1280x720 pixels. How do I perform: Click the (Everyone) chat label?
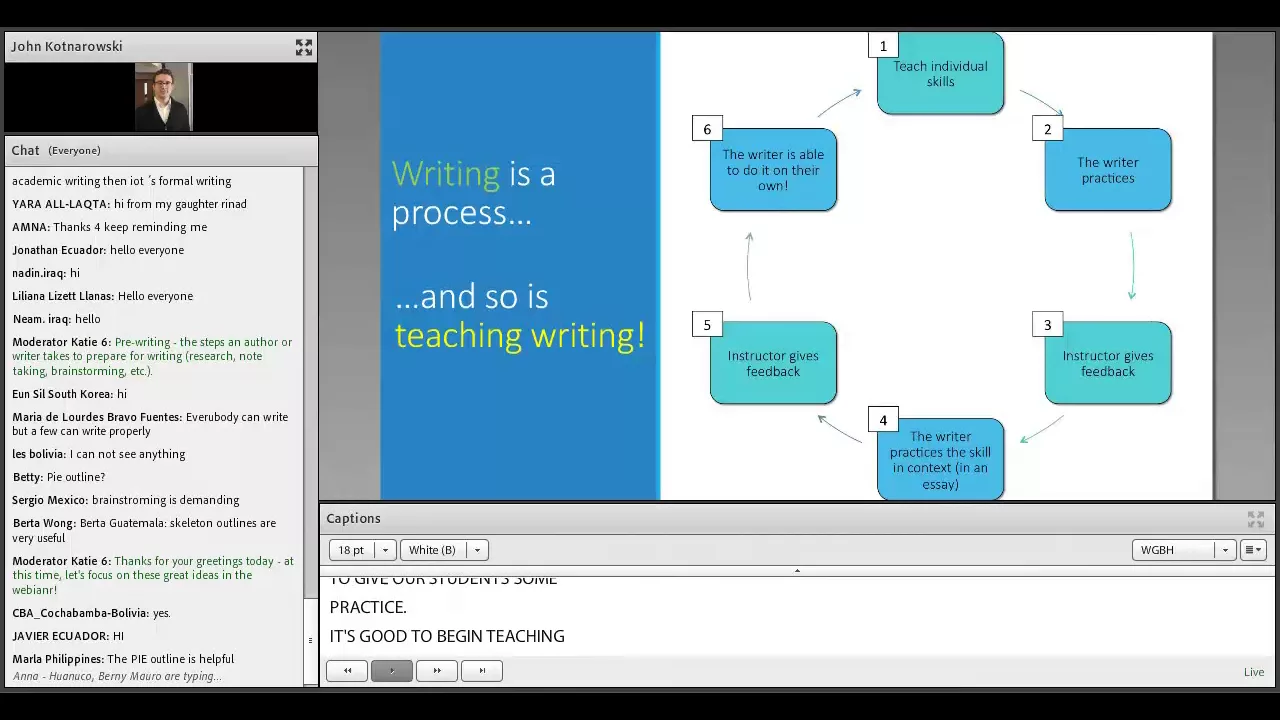tap(75, 150)
